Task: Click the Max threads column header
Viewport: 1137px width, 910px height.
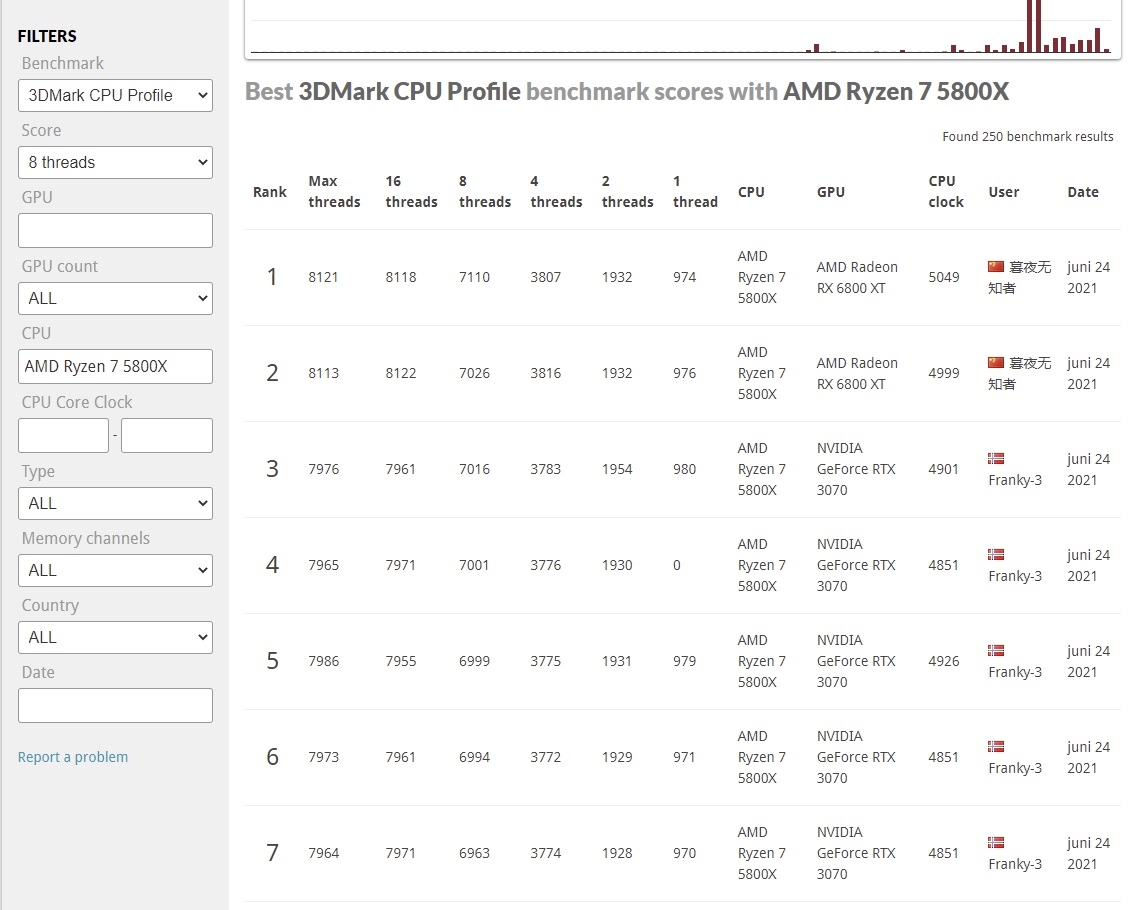Action: coord(334,191)
